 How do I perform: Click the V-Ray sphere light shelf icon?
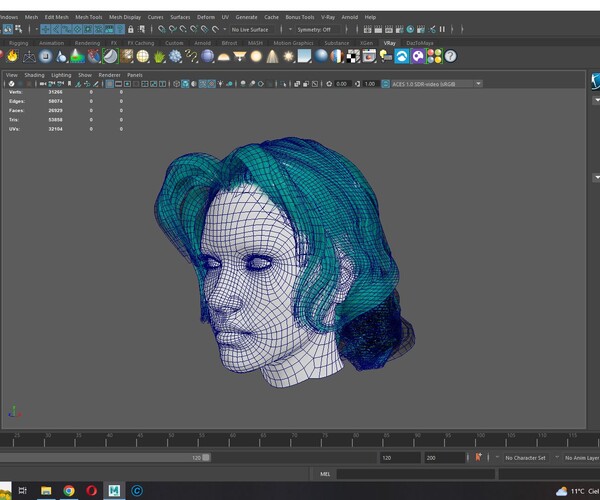[256, 56]
